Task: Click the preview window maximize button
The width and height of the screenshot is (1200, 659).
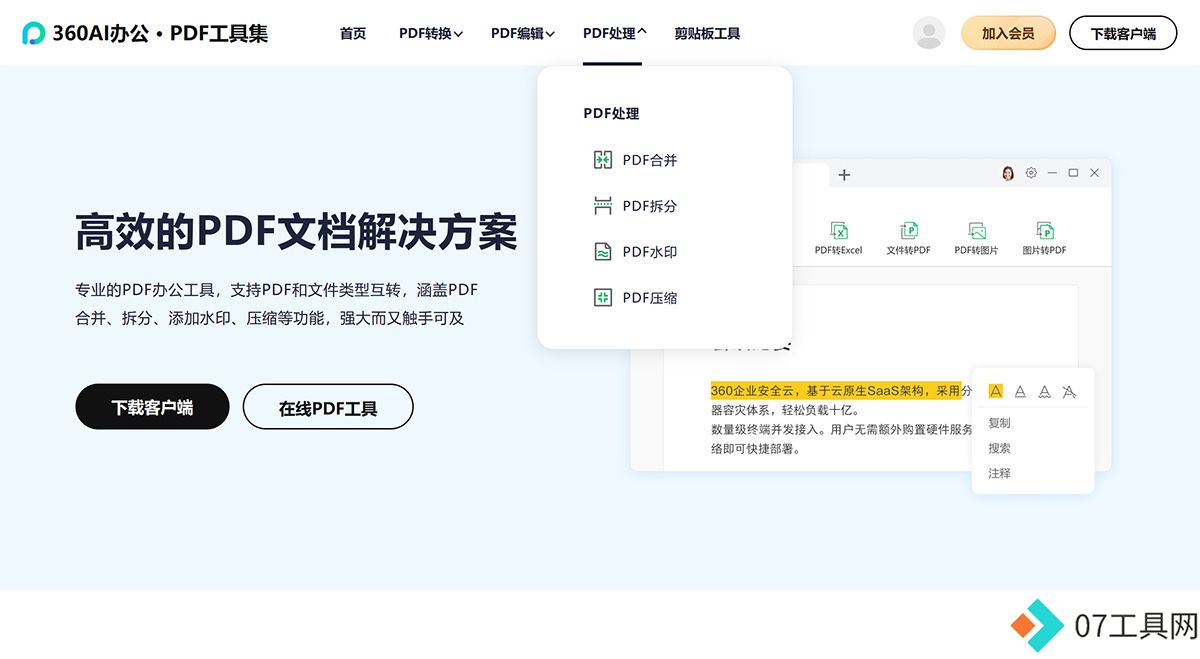Action: [x=1073, y=173]
